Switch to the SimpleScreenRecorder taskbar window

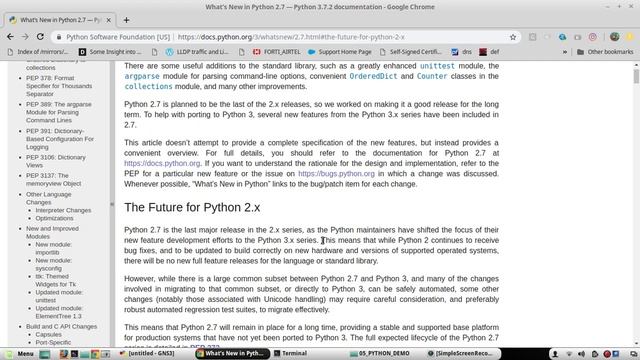(x=460, y=353)
